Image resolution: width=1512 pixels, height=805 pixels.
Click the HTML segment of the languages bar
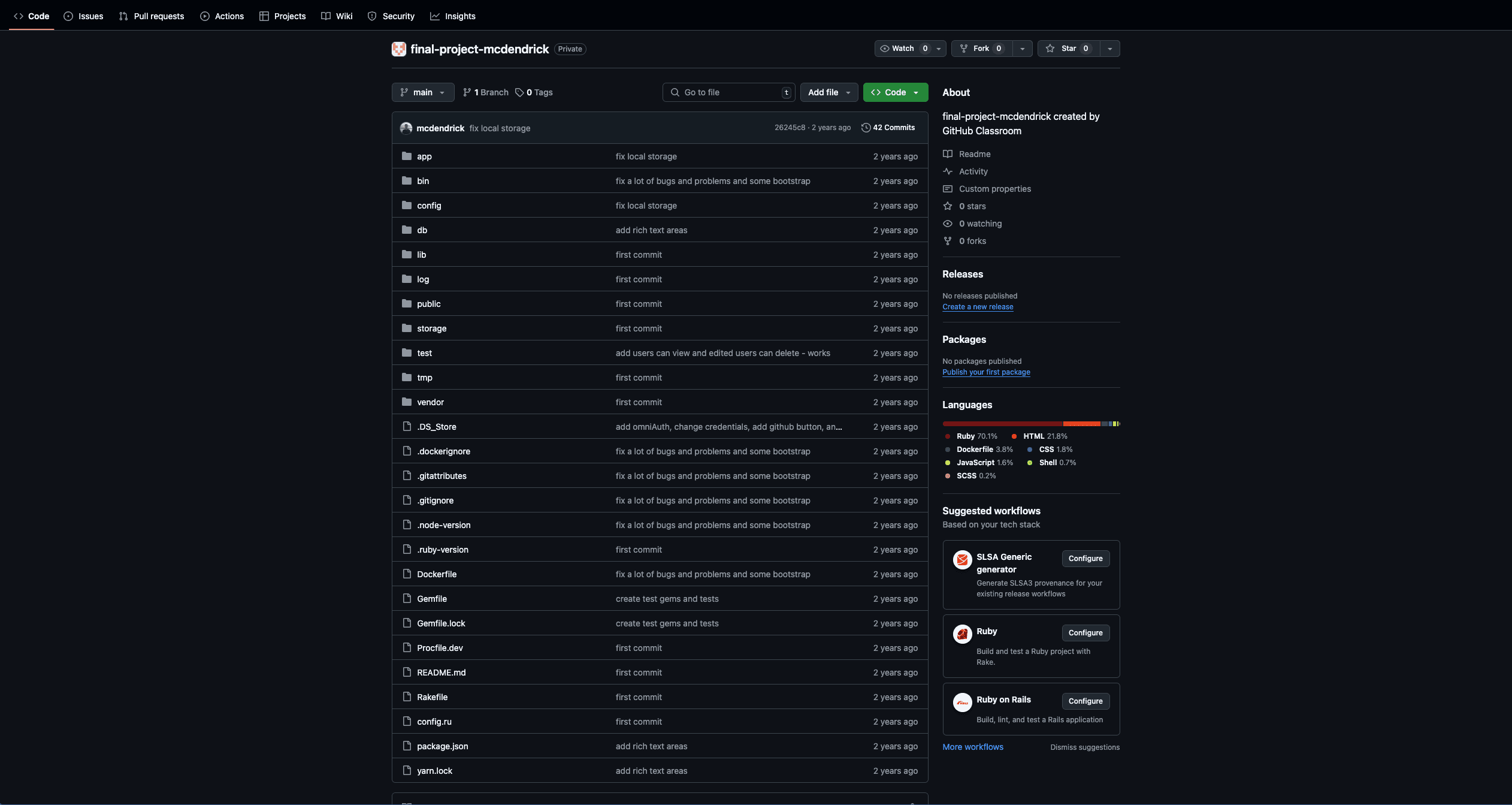pos(1082,424)
